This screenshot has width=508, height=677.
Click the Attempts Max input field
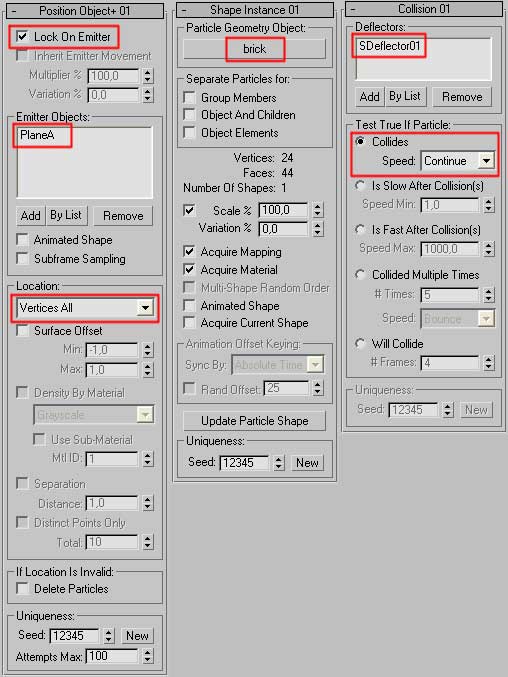[x=112, y=656]
